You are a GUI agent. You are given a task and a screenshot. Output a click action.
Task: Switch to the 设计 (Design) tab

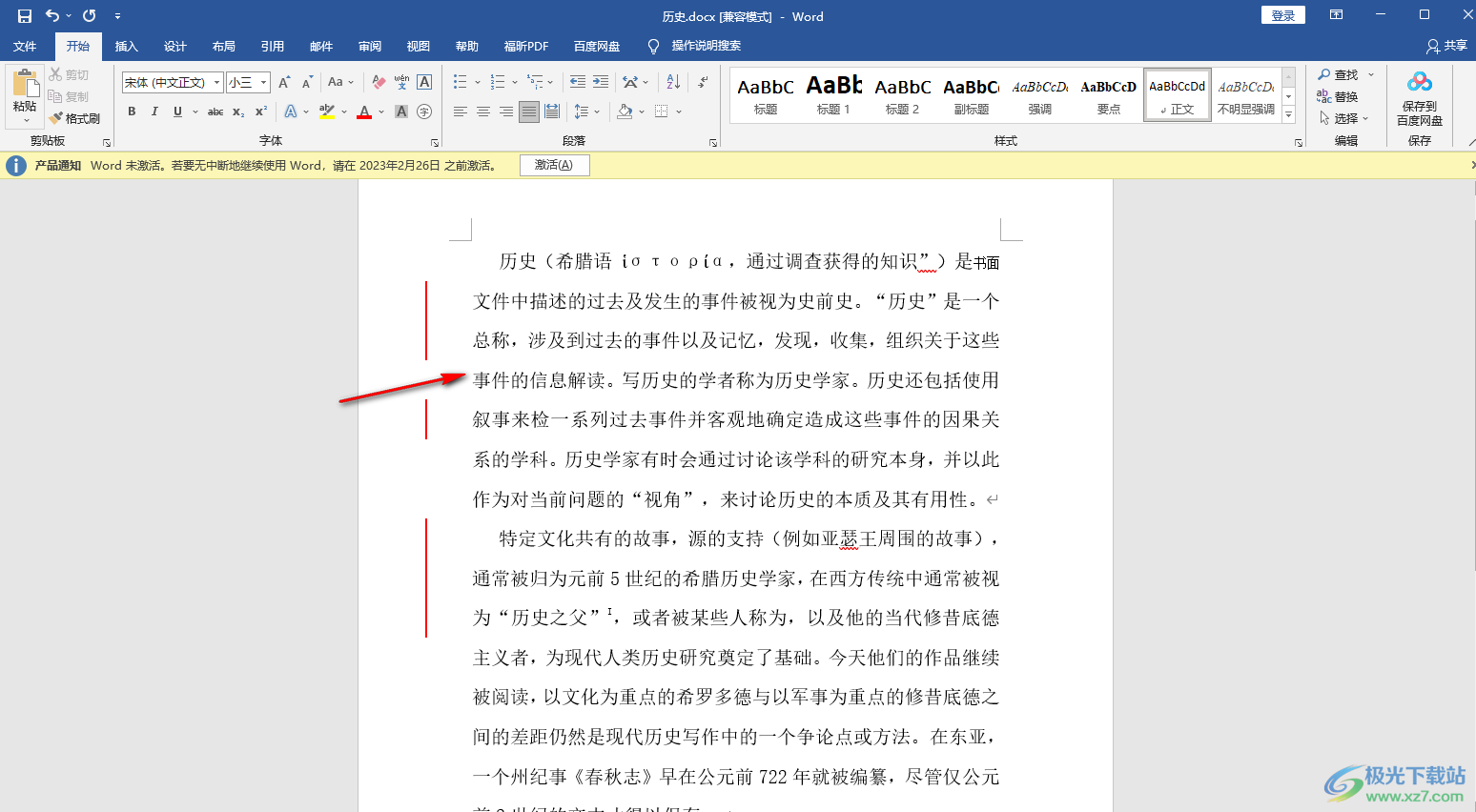(175, 46)
